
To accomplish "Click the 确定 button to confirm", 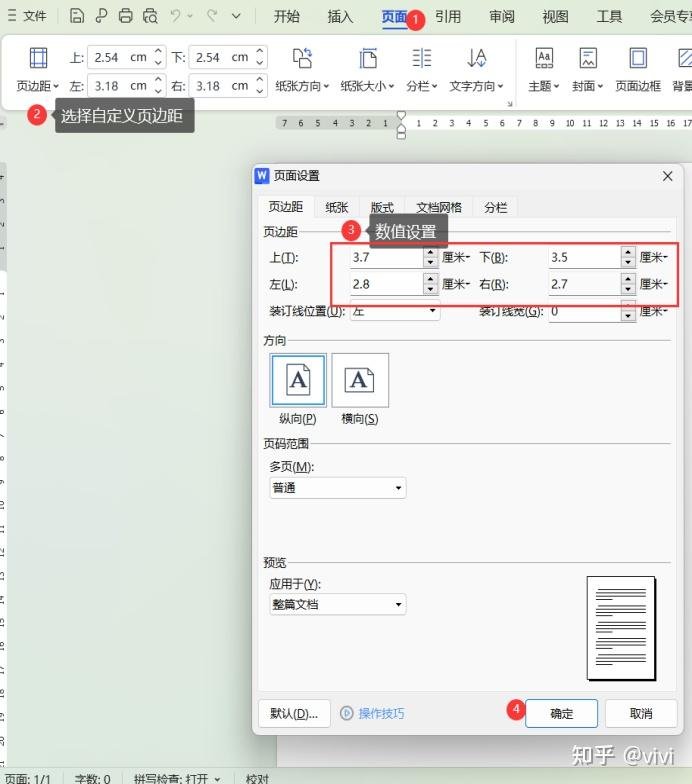I will click(561, 713).
